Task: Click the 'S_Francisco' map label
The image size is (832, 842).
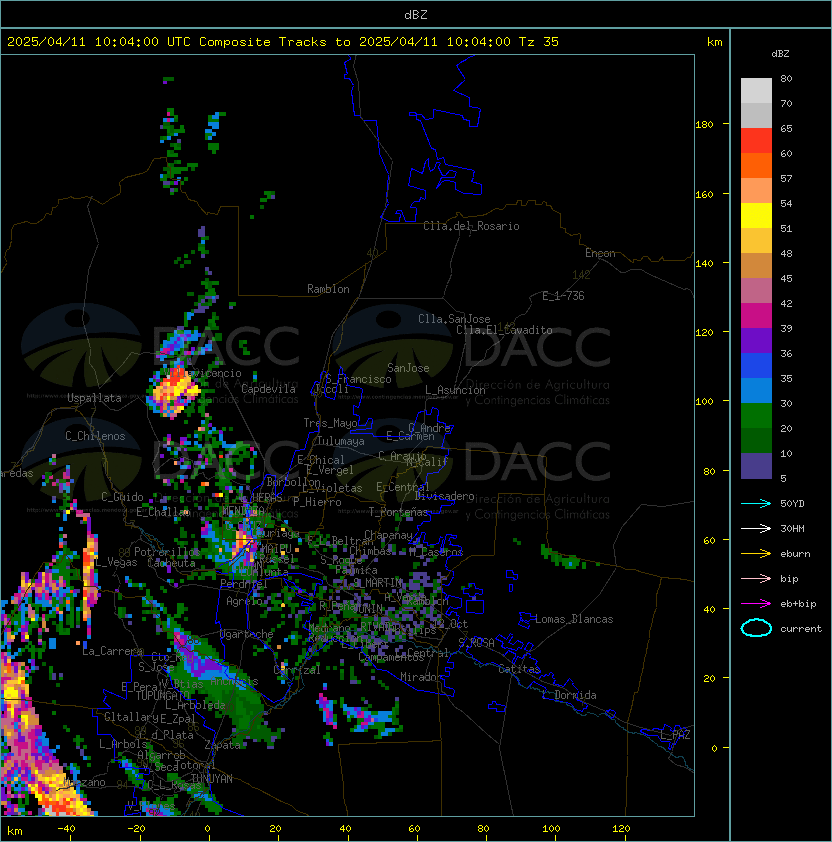Action: tap(358, 379)
